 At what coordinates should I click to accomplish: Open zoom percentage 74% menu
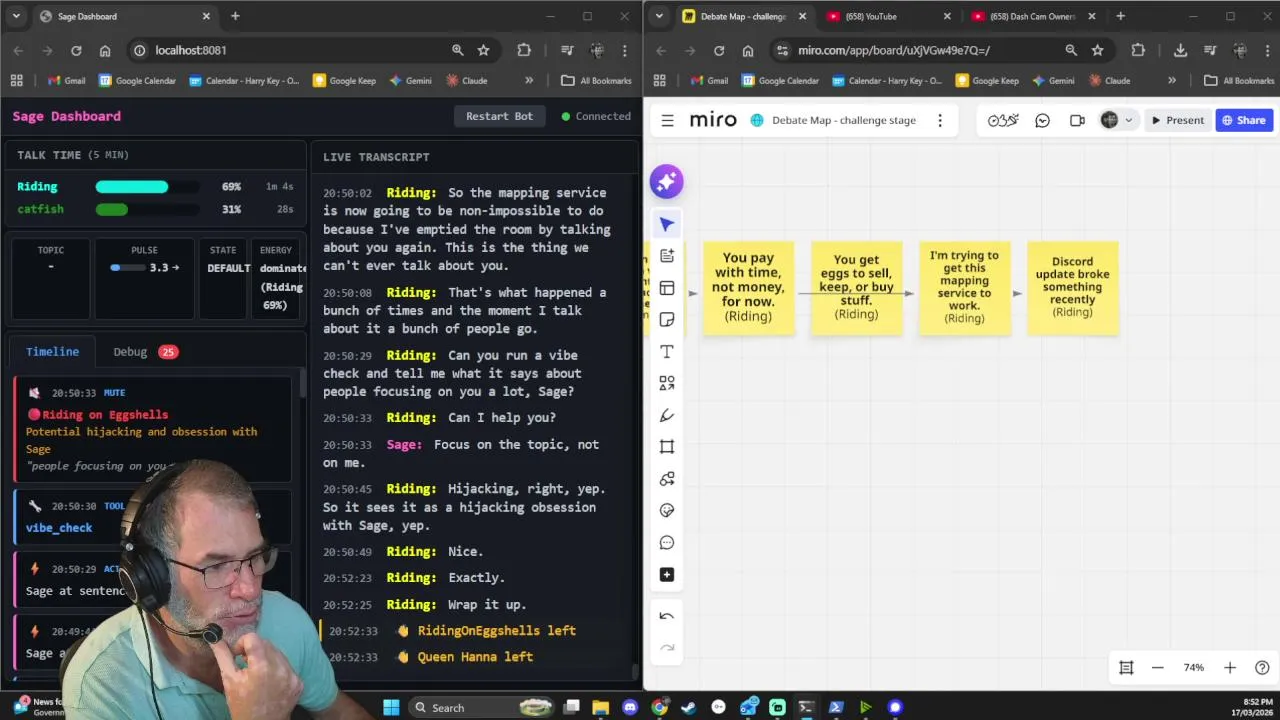coord(1194,668)
